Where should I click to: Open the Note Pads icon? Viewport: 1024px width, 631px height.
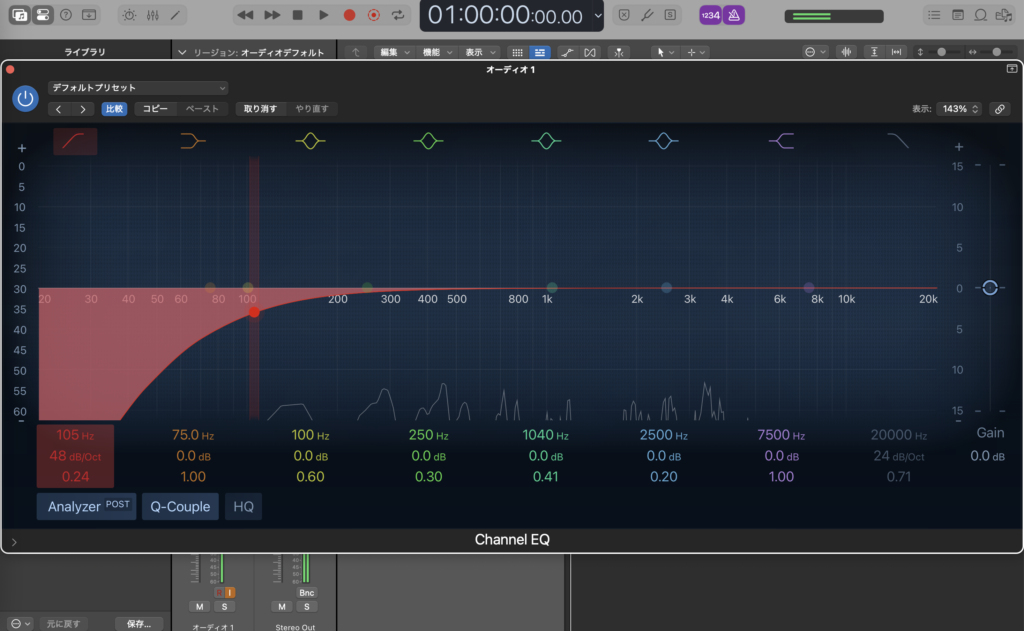click(958, 15)
